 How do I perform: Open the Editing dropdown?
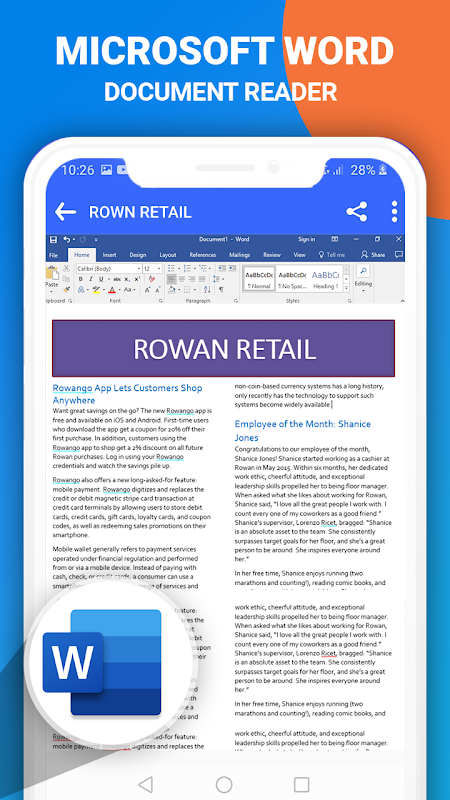[x=363, y=278]
